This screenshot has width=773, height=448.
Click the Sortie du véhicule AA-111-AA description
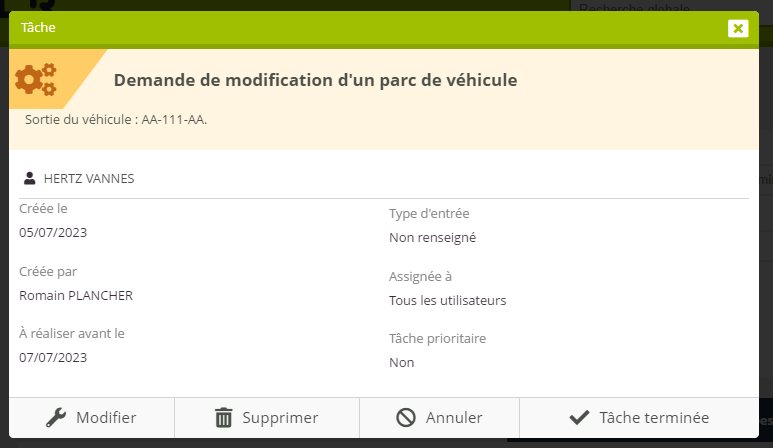[116, 120]
